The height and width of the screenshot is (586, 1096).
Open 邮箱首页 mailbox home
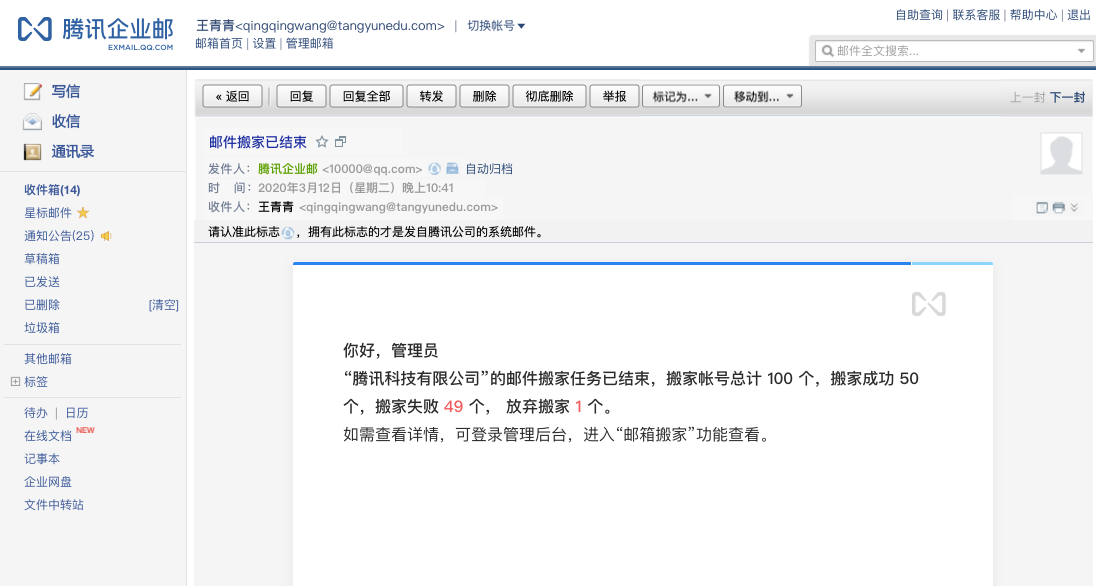click(x=219, y=43)
